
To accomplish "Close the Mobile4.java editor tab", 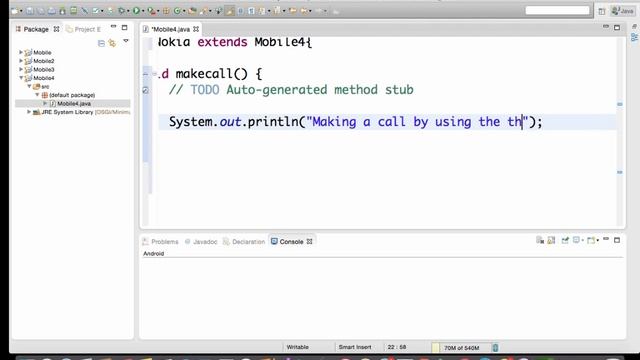I will [x=196, y=29].
